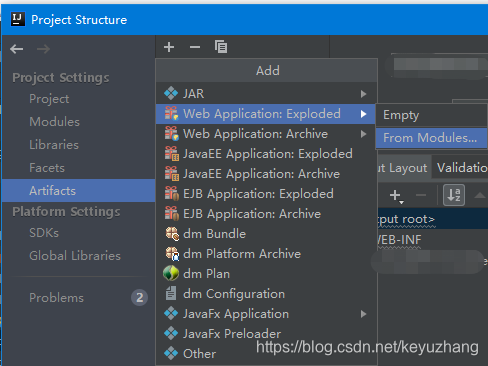The height and width of the screenshot is (366, 488).
Task: Open Project in Project Settings
Action: [49, 99]
